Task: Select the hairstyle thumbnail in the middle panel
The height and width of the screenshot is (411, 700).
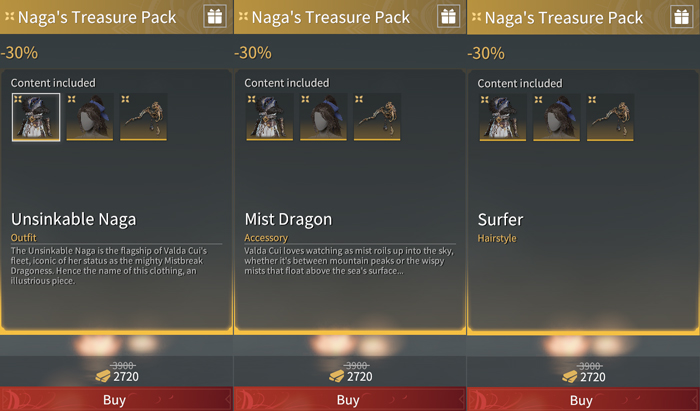Action: (x=323, y=117)
